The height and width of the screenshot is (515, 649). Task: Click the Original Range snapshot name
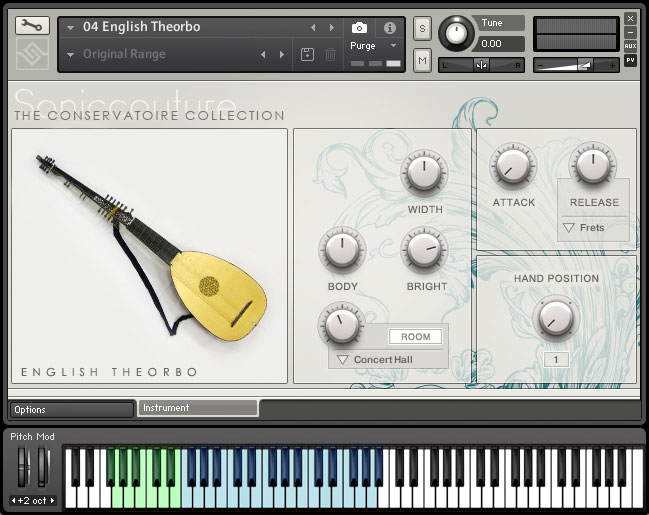[124, 54]
